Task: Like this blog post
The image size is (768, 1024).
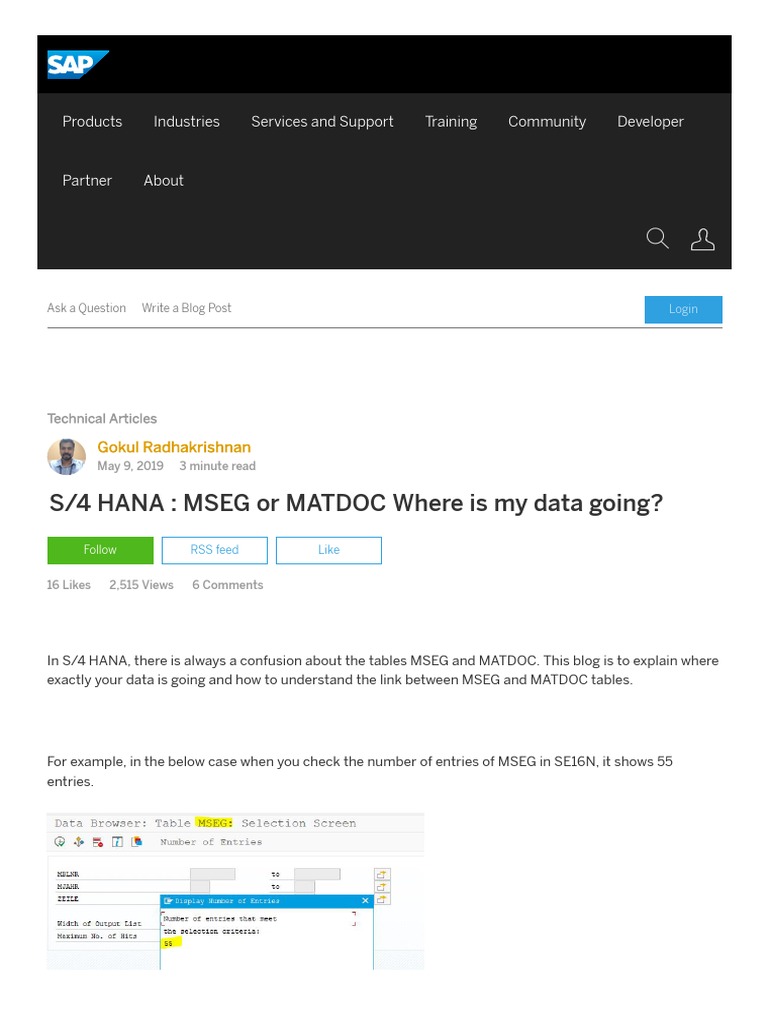Action: point(328,550)
